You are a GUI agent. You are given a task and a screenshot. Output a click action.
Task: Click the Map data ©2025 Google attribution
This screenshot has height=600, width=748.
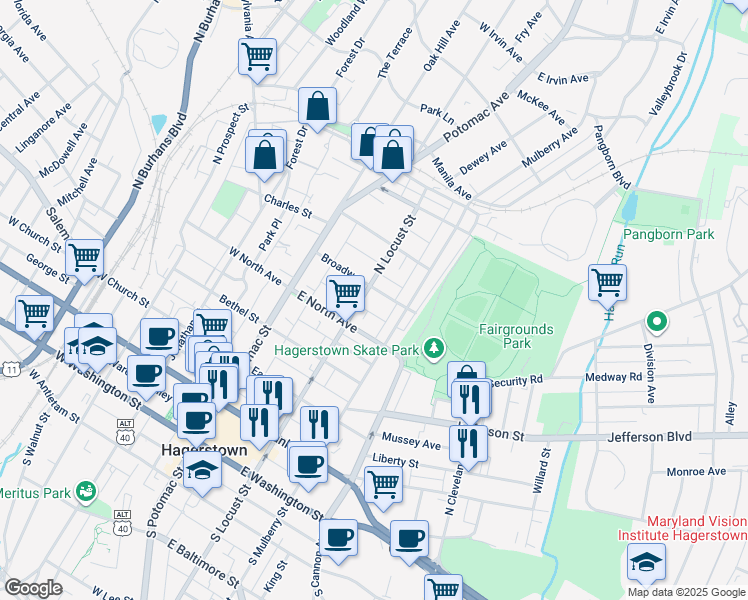coord(686,592)
